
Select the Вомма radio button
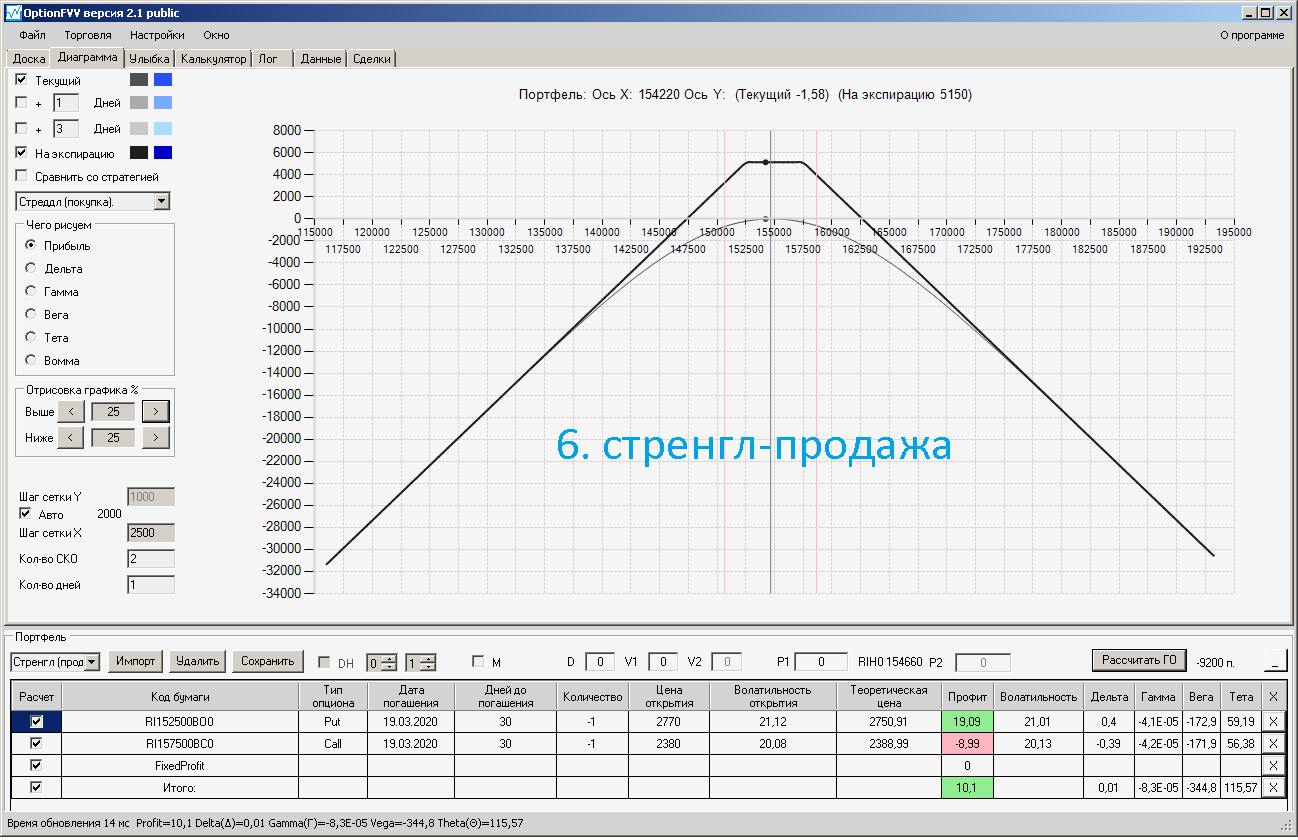tap(31, 360)
